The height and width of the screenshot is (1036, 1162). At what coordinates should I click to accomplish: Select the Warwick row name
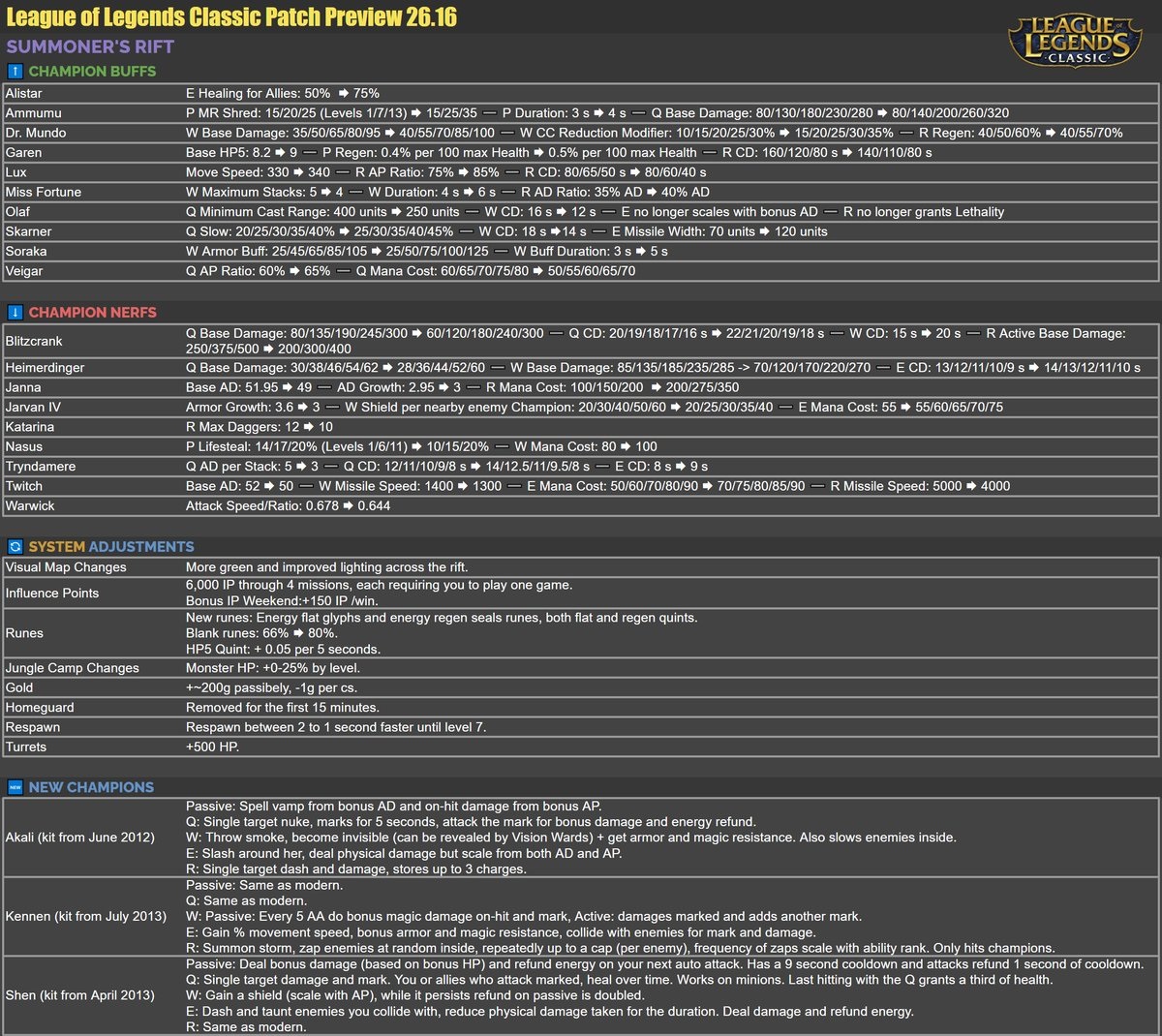coord(30,505)
